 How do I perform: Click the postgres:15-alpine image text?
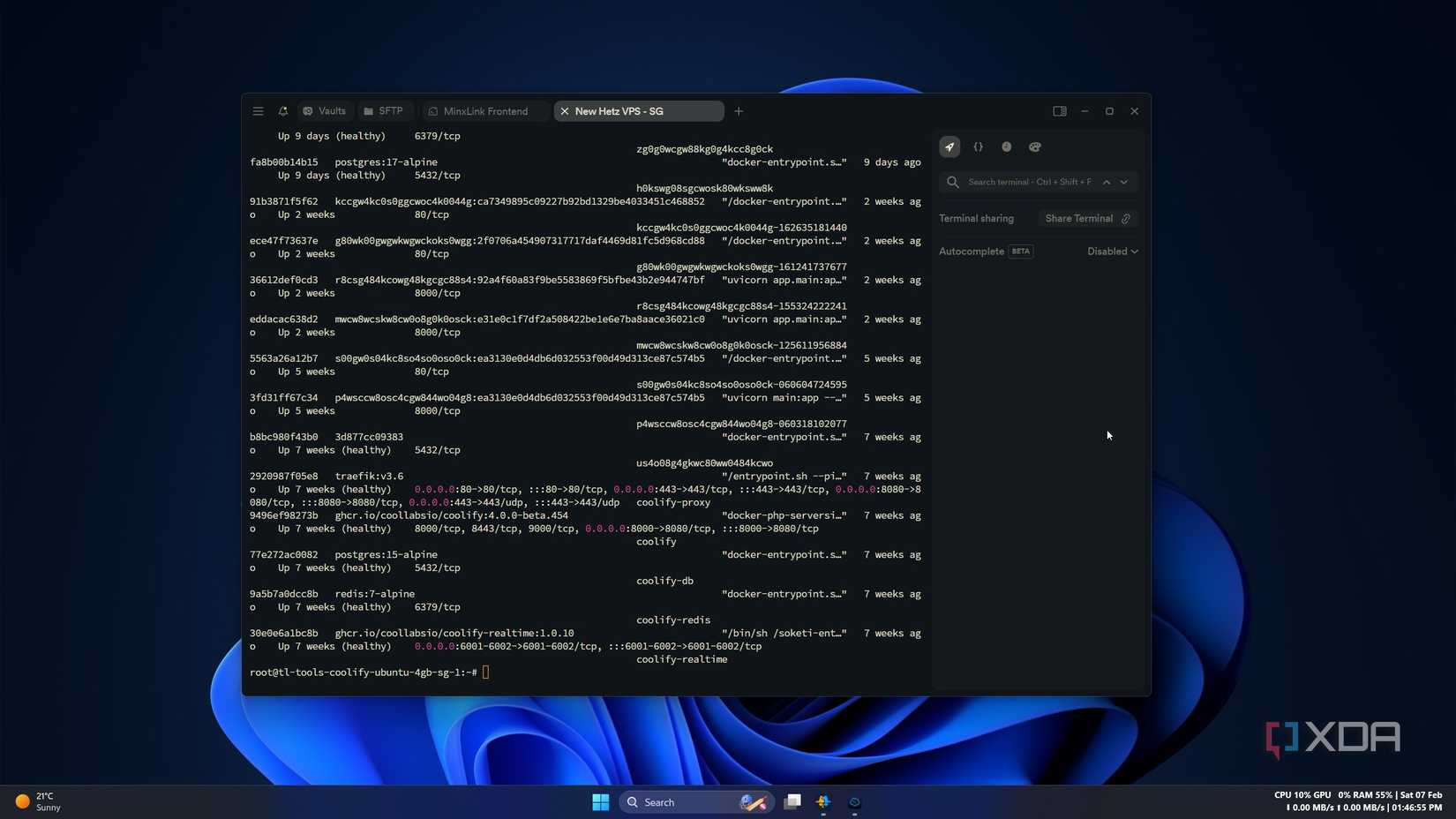[386, 555]
